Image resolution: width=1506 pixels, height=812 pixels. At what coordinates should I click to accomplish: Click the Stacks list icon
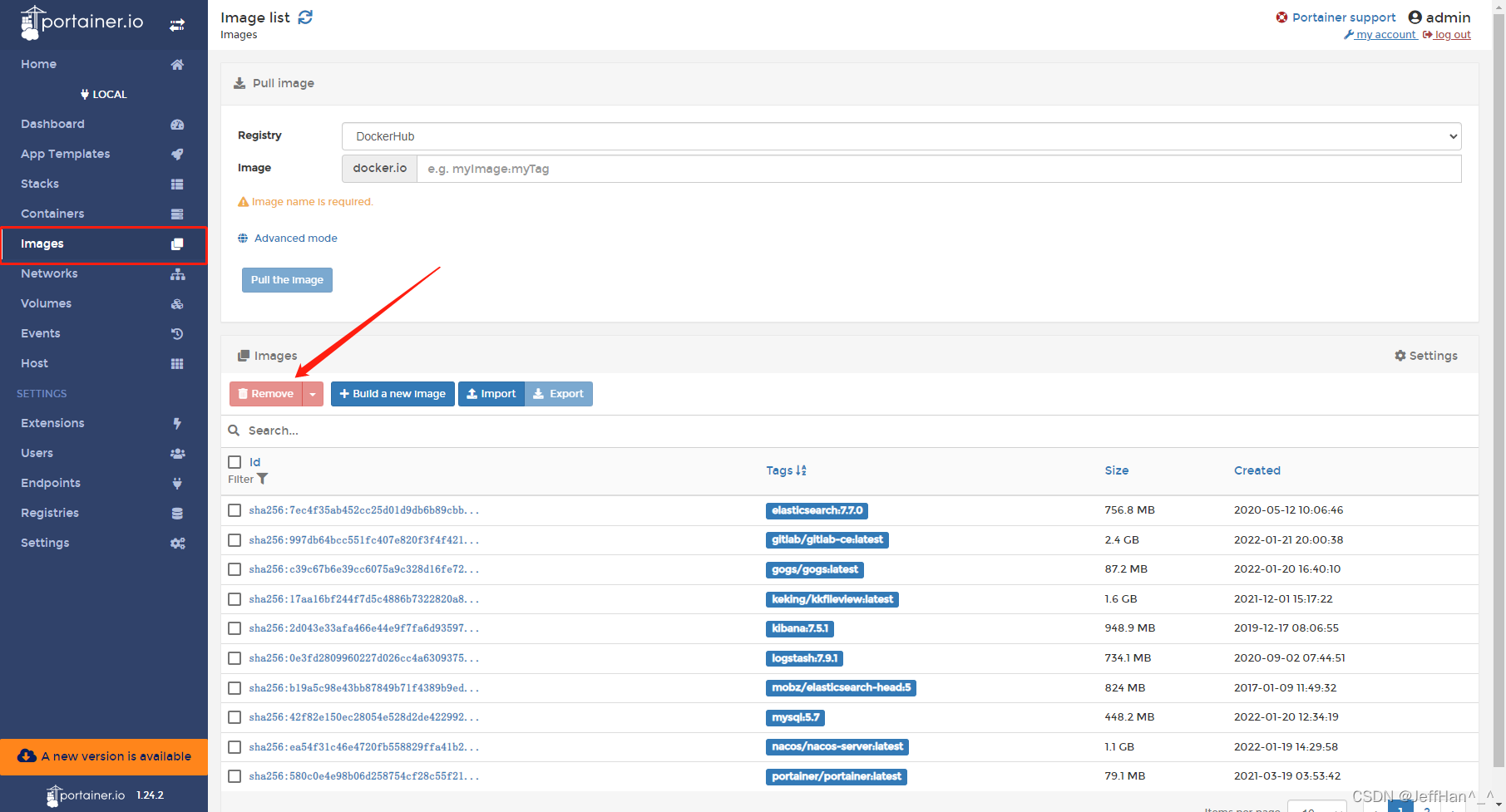pyautogui.click(x=177, y=185)
